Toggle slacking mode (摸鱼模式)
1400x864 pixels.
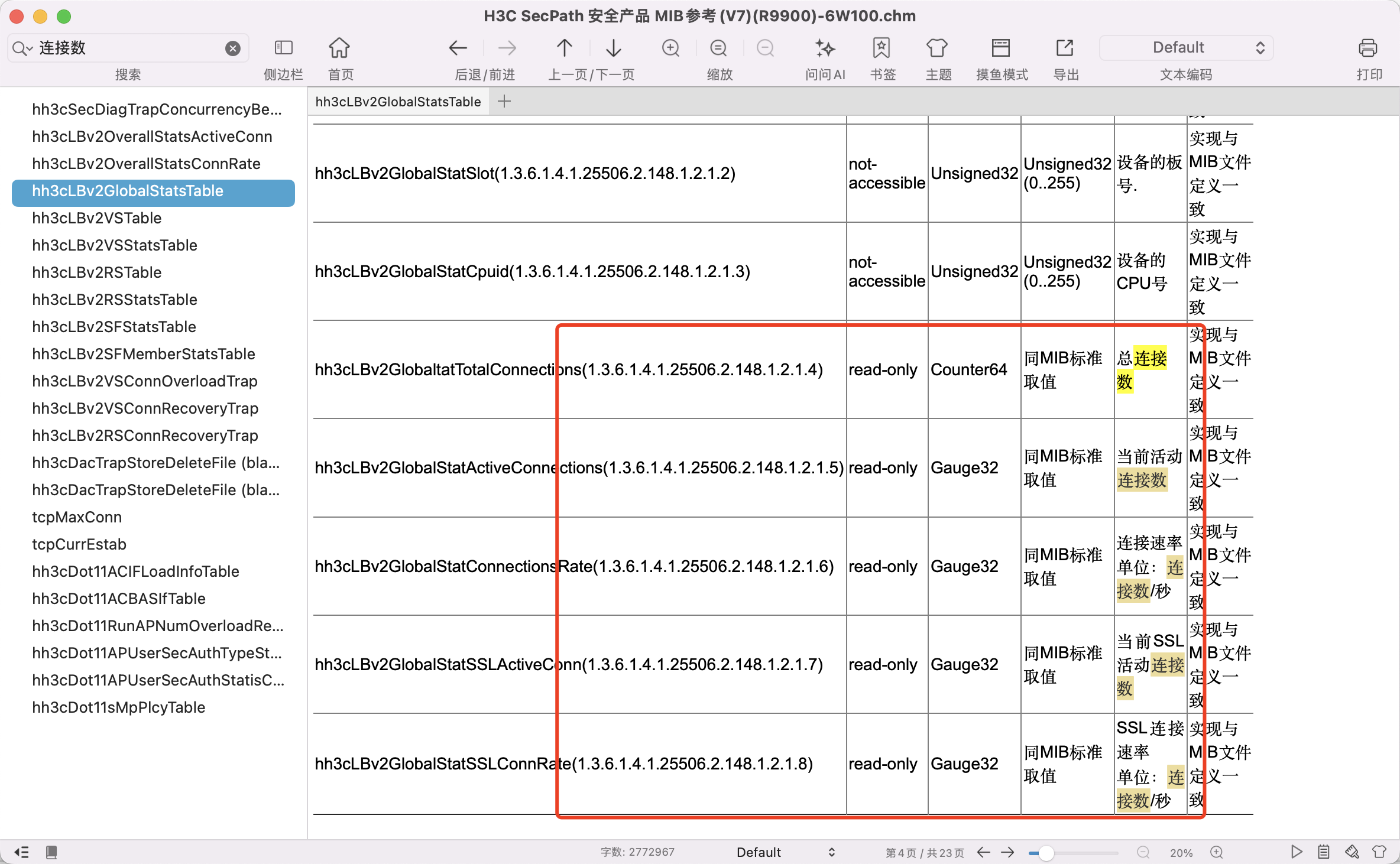click(1000, 48)
